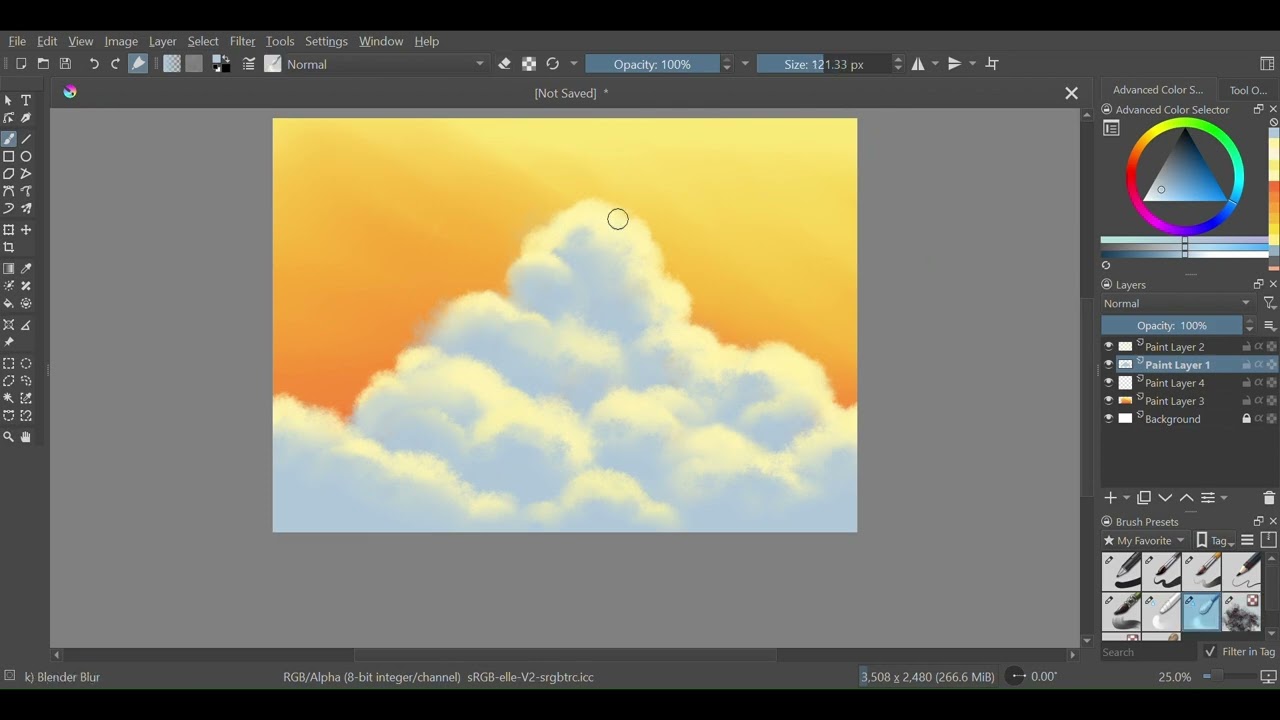Select the Ellipse shape tool

click(27, 157)
